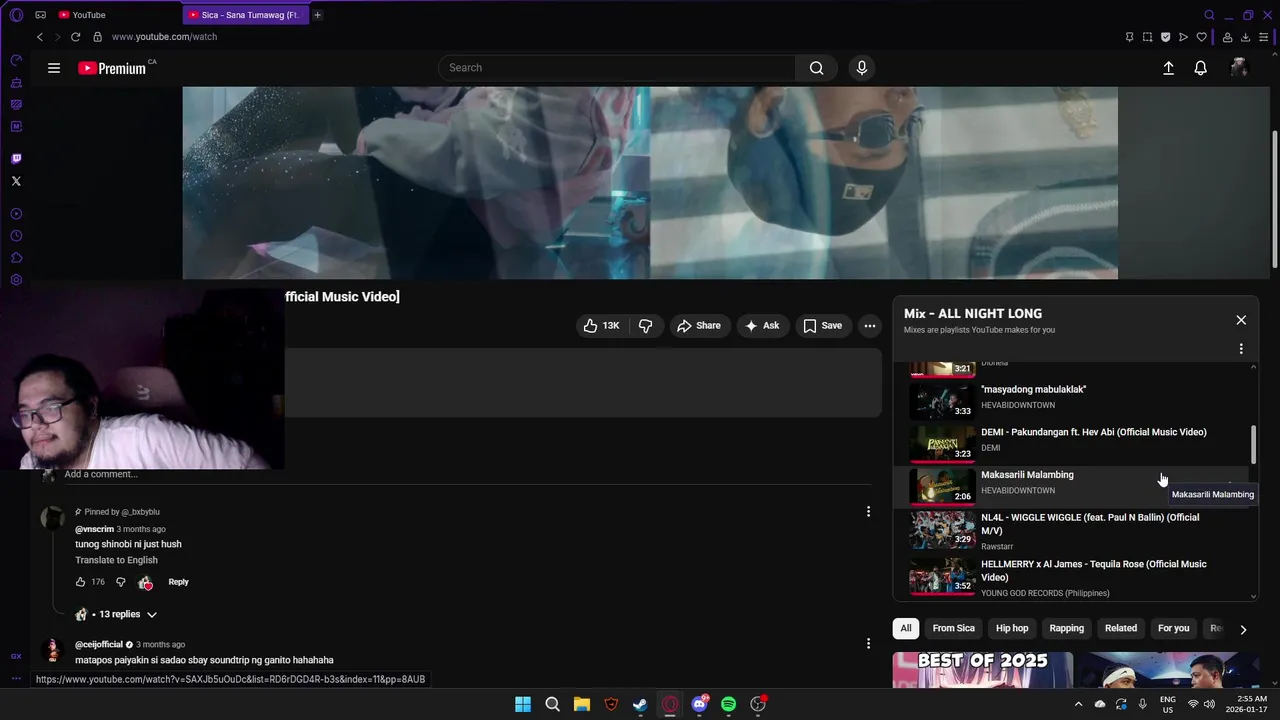Play DEMI - Pakundangan from the mix list
This screenshot has height=720, width=1280.
tap(1072, 442)
